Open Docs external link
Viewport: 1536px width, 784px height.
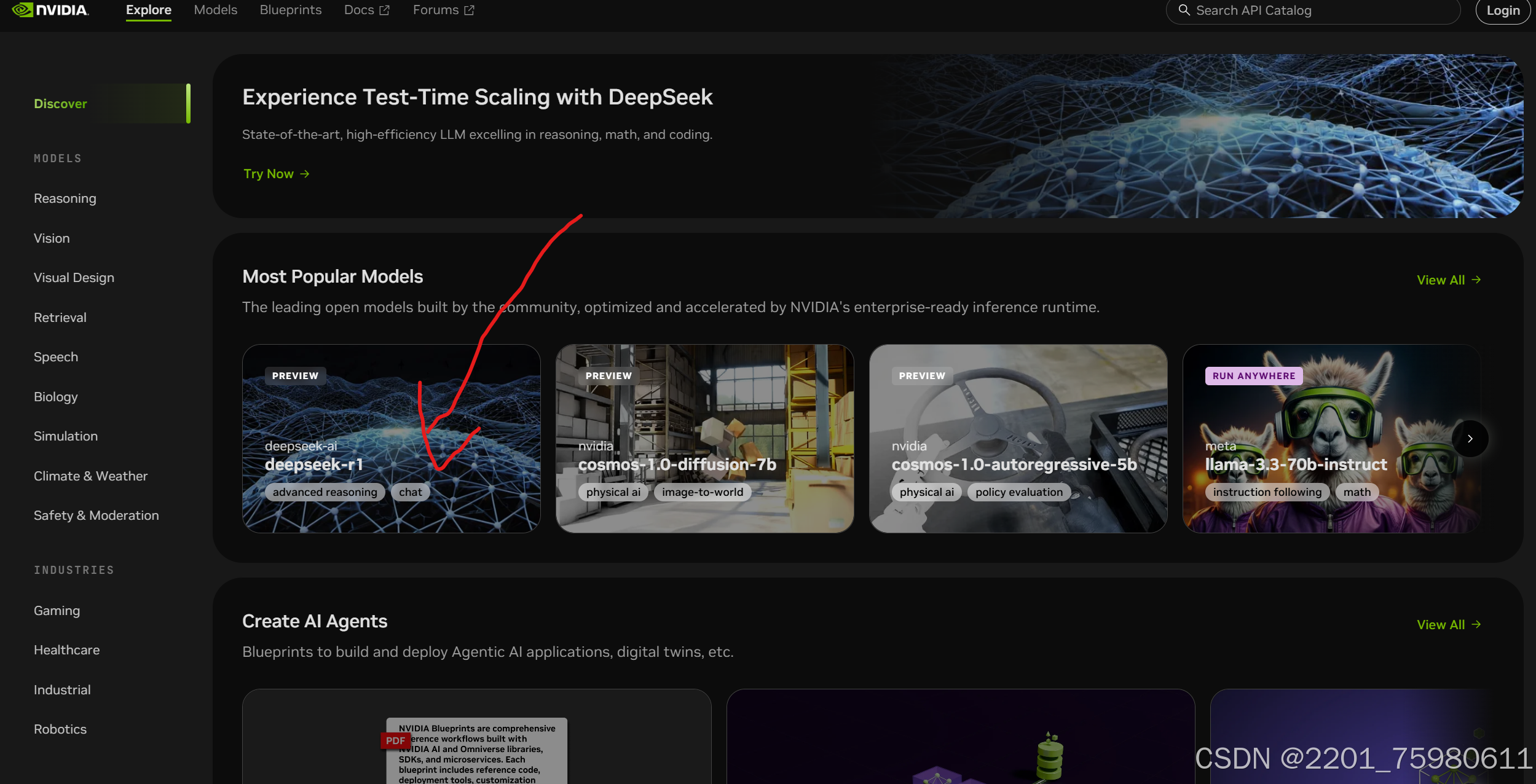(366, 10)
